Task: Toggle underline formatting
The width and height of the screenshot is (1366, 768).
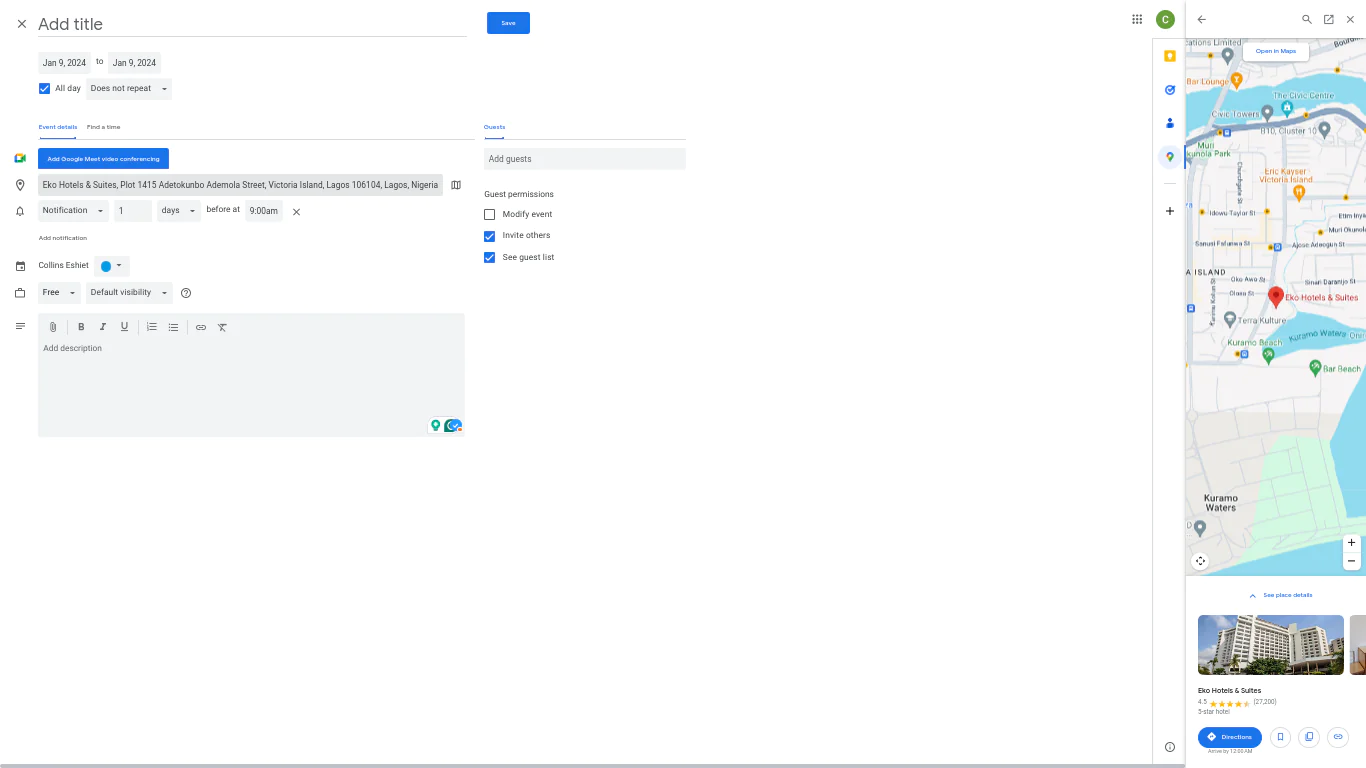Action: 124,327
